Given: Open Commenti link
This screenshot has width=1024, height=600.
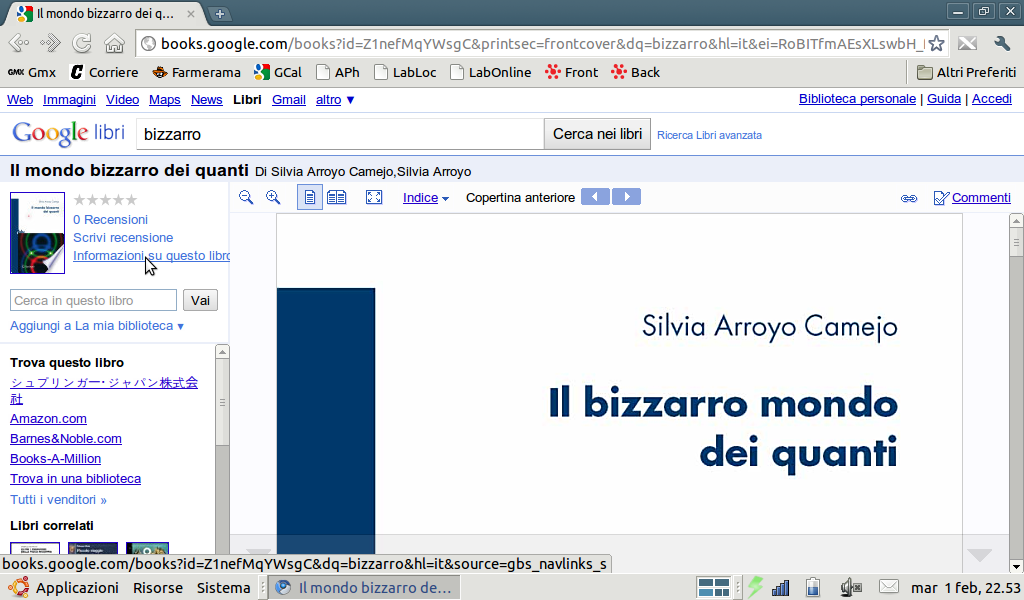Looking at the screenshot, I should click(x=981, y=198).
